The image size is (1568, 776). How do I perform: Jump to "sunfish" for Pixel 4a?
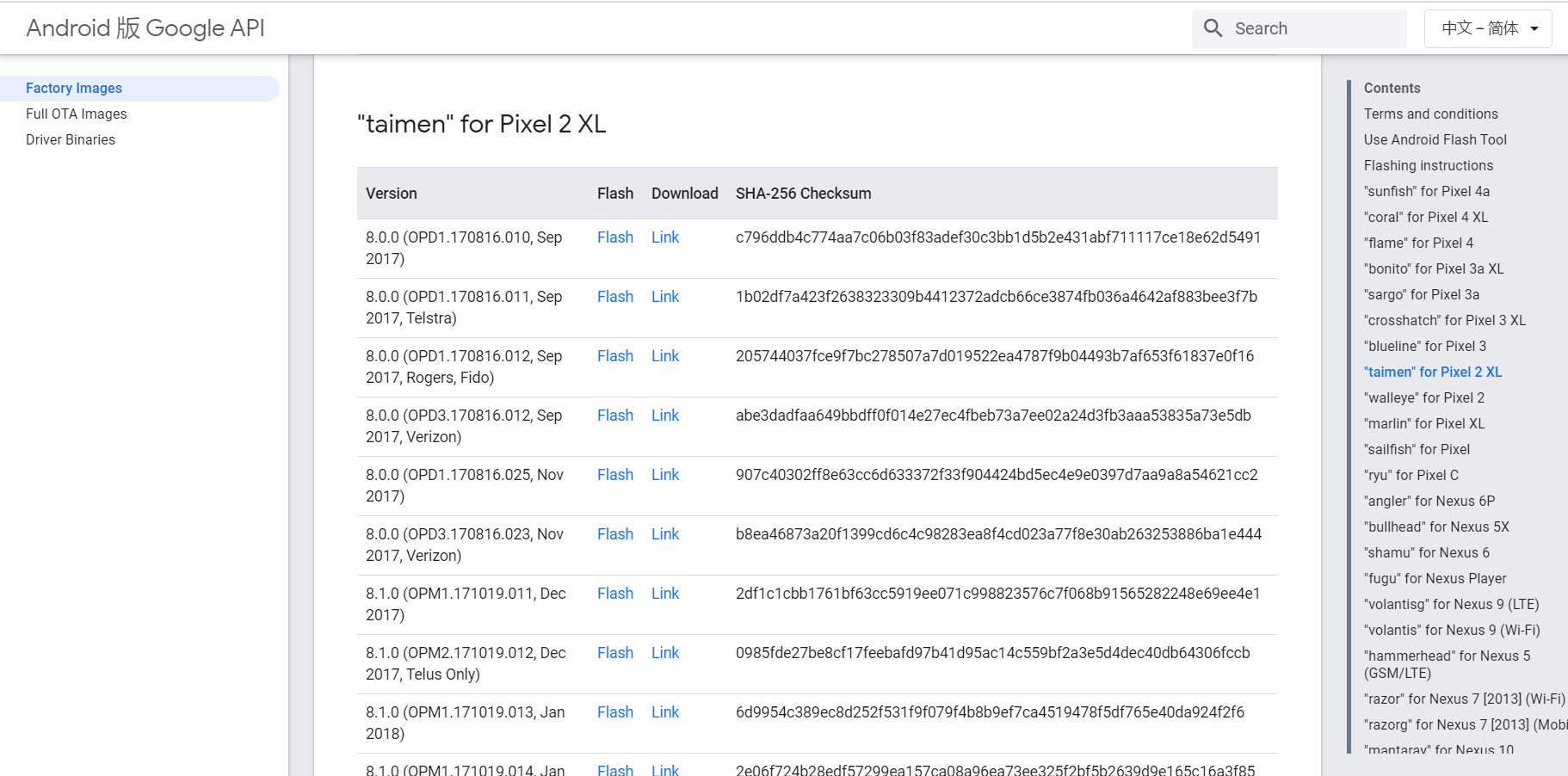click(x=1427, y=192)
